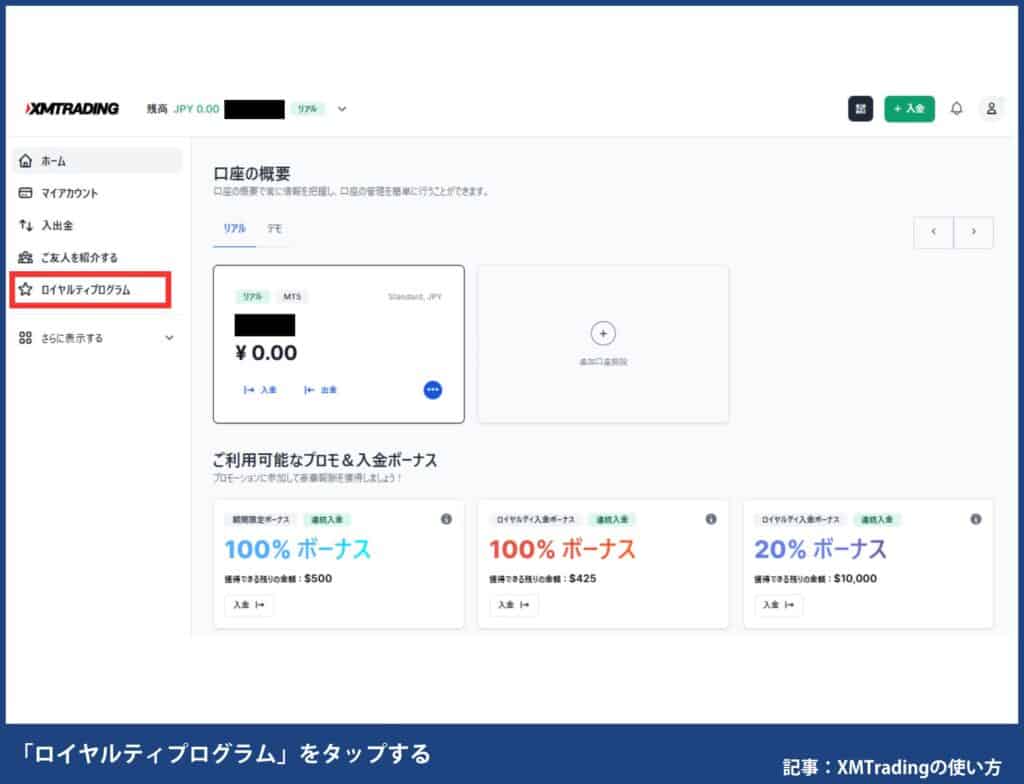Click the Standard, JPY label on account card
The width and height of the screenshot is (1024, 784).
coord(415,297)
